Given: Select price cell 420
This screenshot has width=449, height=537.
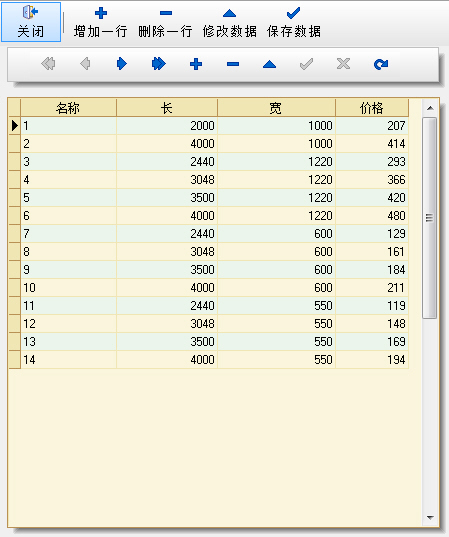Looking at the screenshot, I should coord(372,198).
